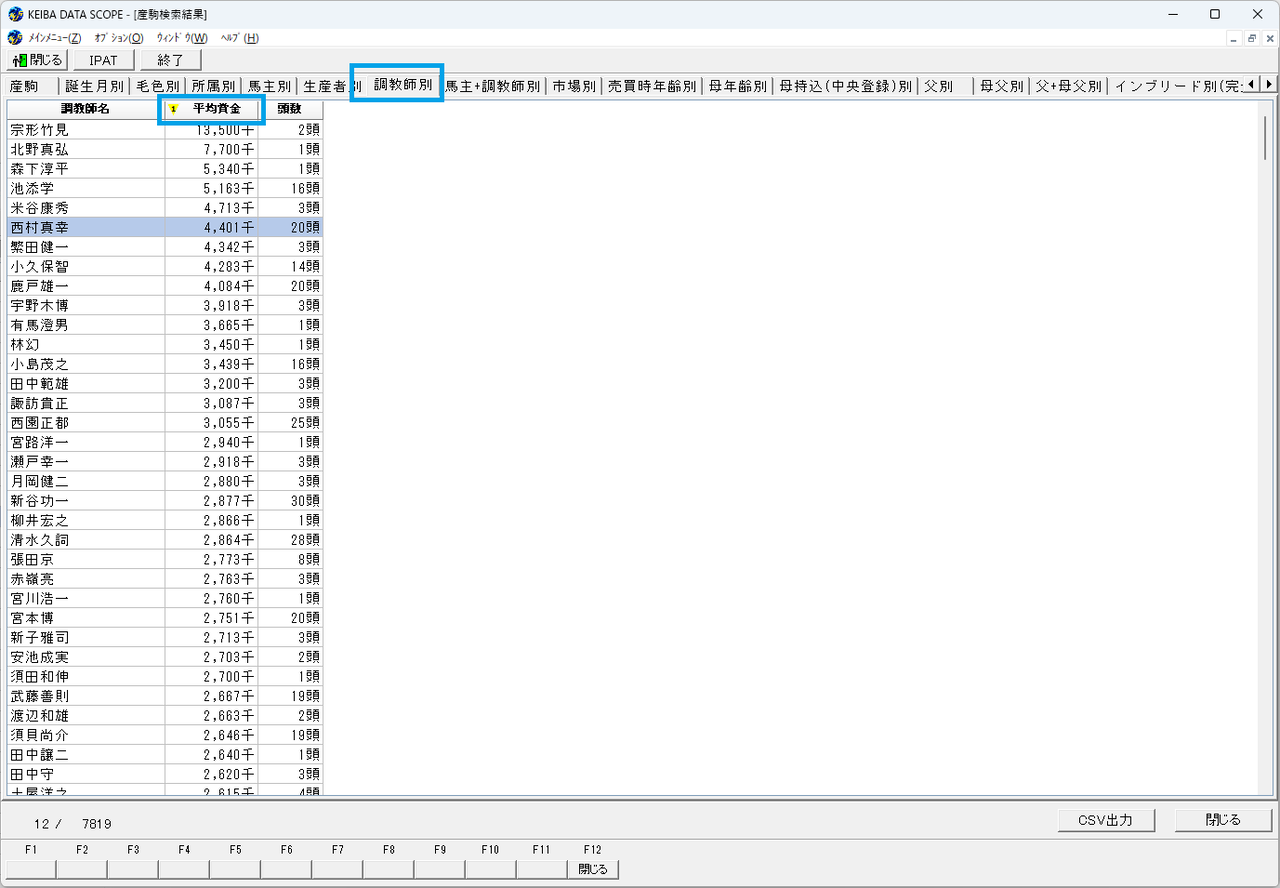Screen dimensions: 1280x888
Task: Open the 馬主+調教師別 tab
Action: point(493,86)
